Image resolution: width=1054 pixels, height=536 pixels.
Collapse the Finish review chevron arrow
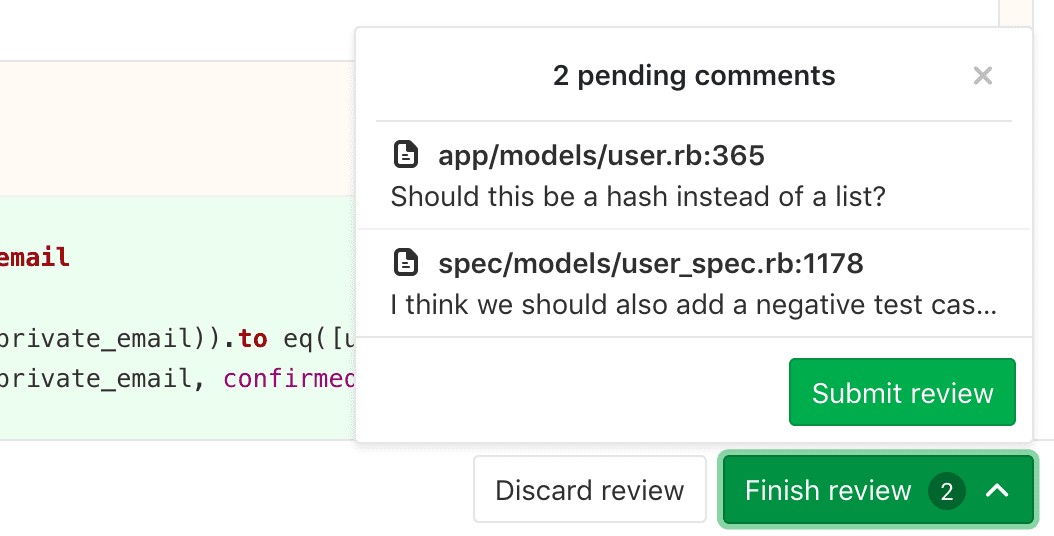point(998,491)
